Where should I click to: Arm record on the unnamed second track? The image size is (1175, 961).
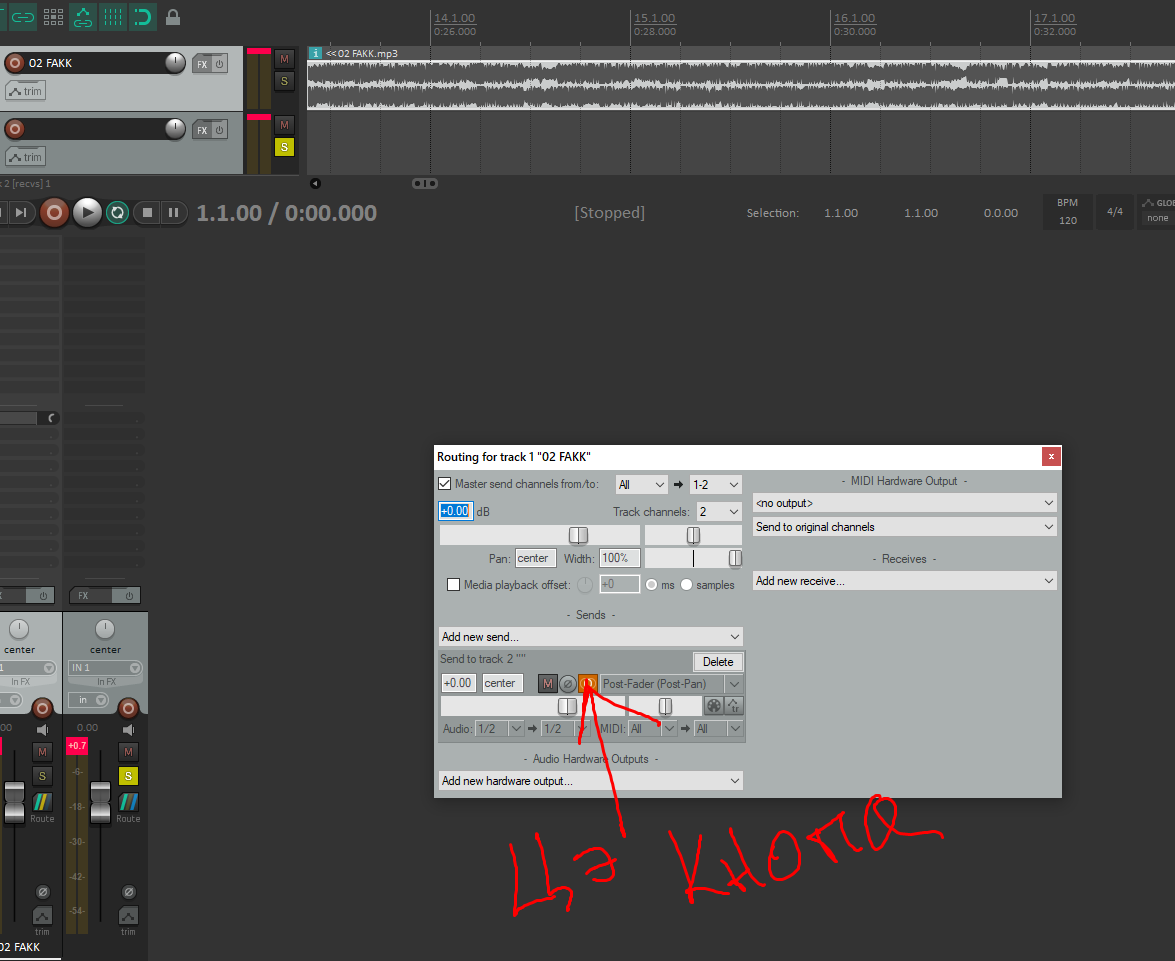pos(14,129)
